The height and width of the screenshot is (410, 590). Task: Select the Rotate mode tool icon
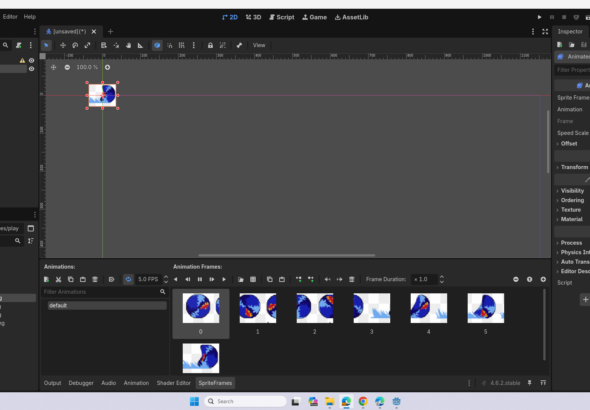pos(75,46)
